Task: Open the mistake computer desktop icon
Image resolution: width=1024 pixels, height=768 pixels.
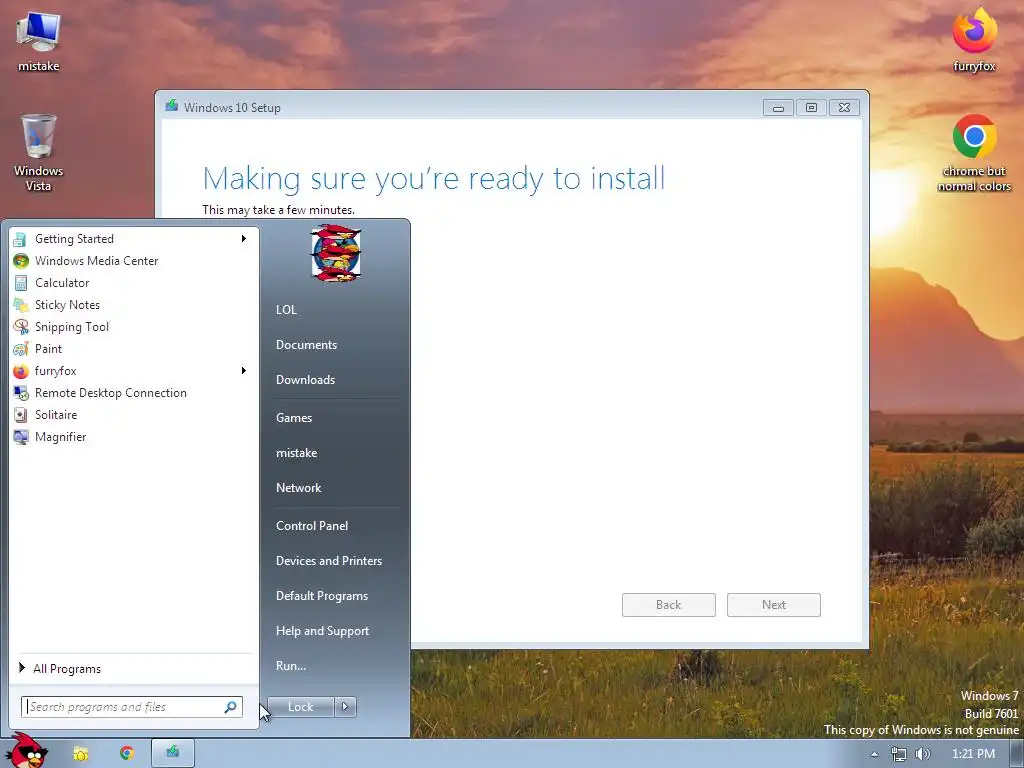Action: tap(39, 41)
